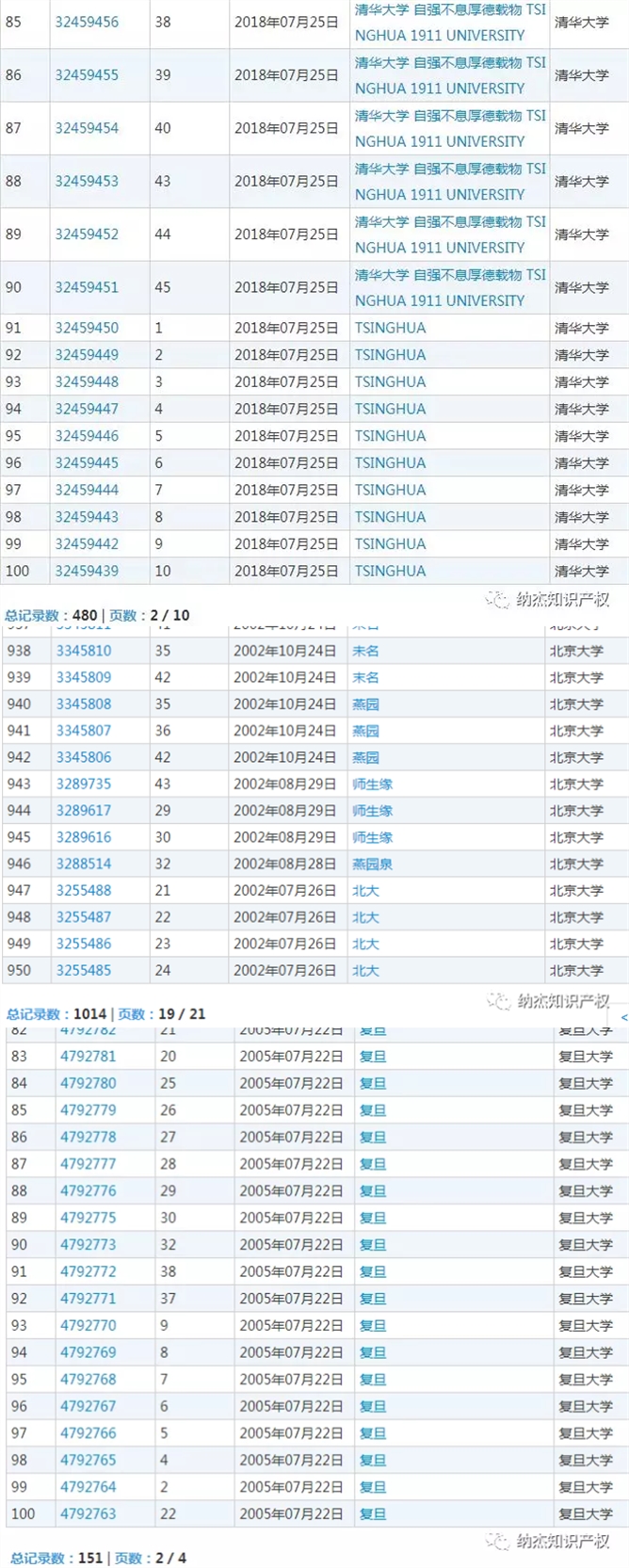Image resolution: width=629 pixels, height=1568 pixels.
Task: Open trademark registration number 32459454
Action: [87, 128]
